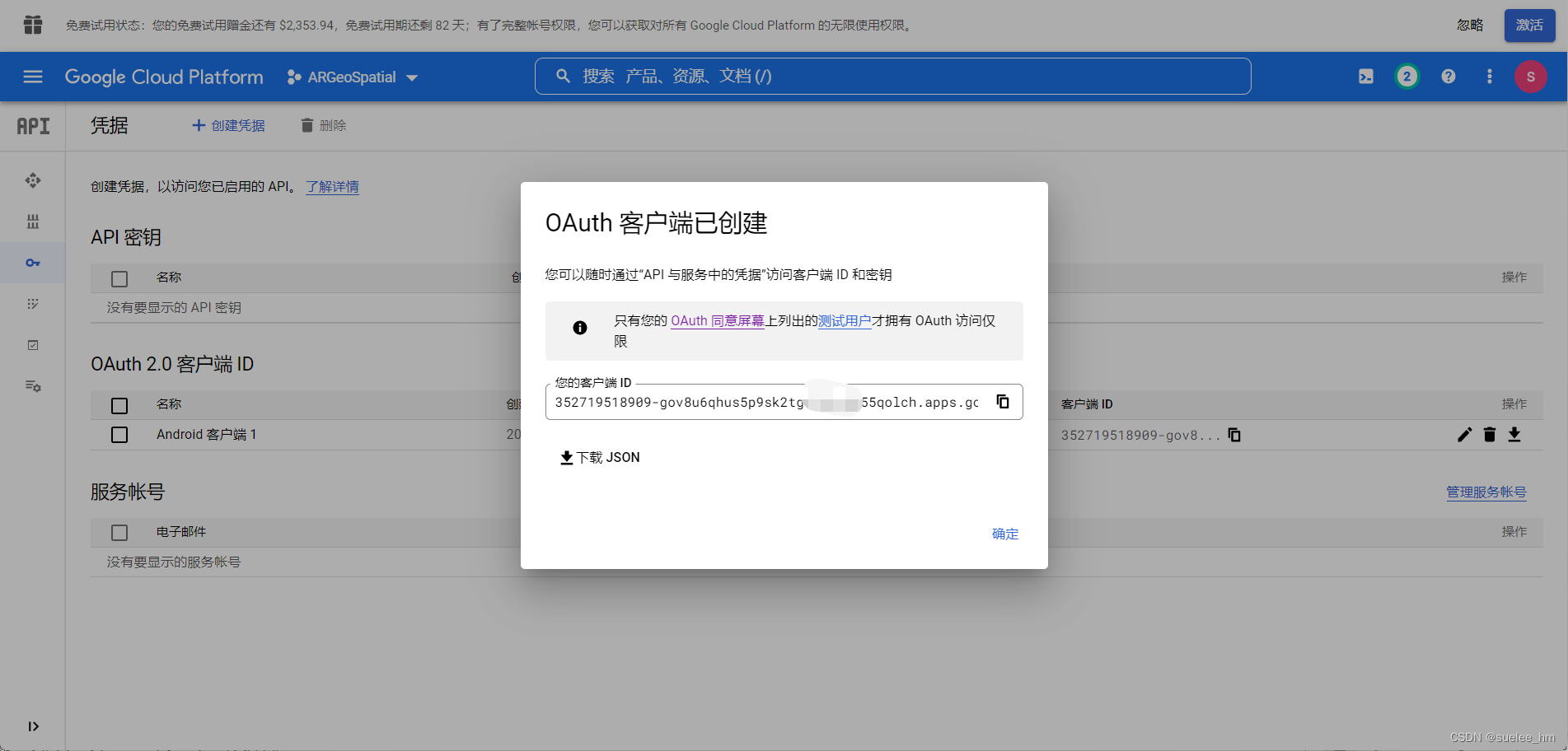Open the OAuth 同意屏幕 link in dialog
Viewport: 1568px width, 751px height.
click(718, 321)
